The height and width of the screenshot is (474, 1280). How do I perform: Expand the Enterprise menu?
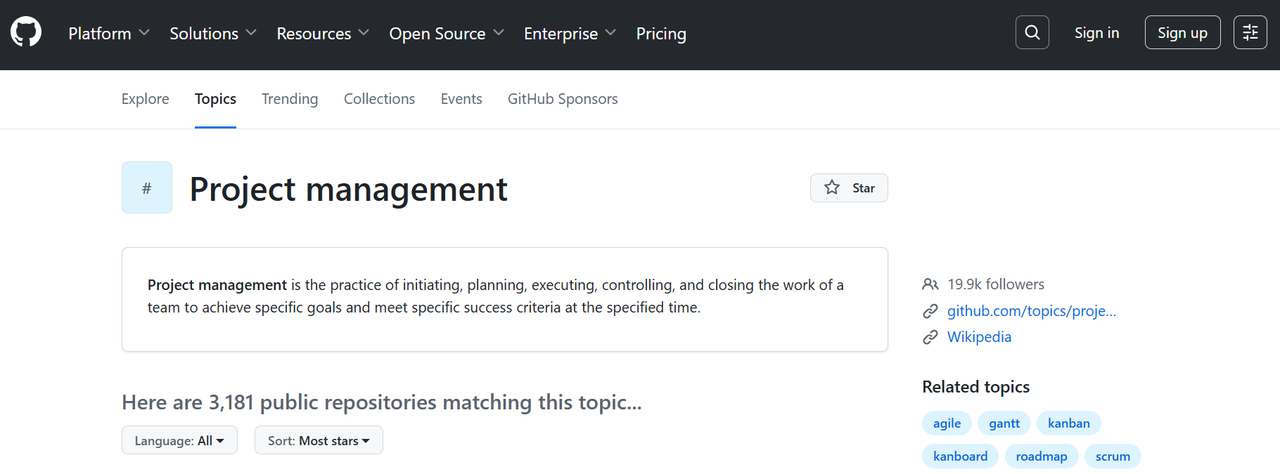570,33
